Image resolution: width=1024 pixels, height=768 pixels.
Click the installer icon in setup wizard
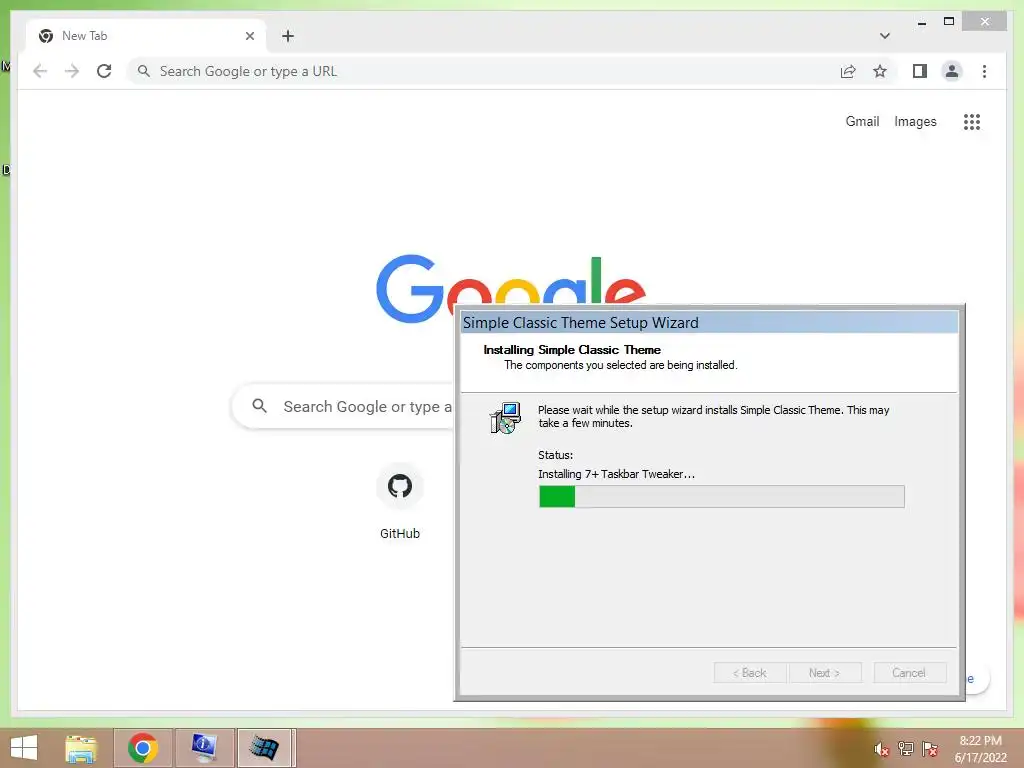click(505, 418)
